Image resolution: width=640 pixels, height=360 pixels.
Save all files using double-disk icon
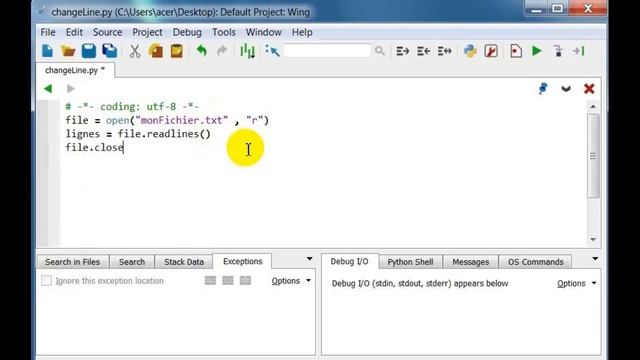point(110,51)
